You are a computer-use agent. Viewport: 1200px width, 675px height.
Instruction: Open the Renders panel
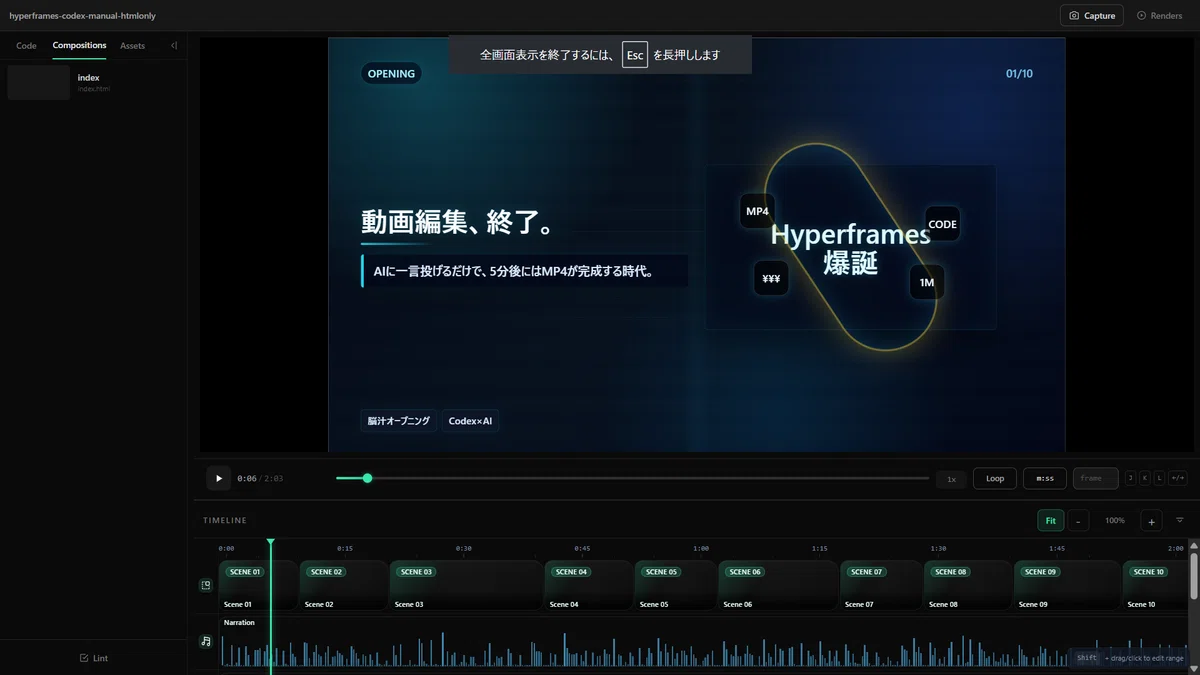[1159, 16]
